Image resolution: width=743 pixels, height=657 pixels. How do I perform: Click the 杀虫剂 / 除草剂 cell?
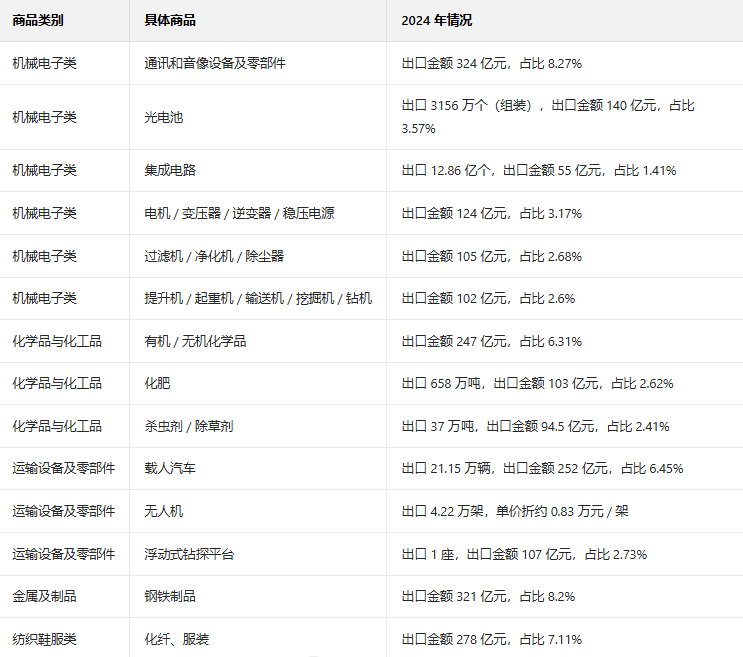[189, 426]
